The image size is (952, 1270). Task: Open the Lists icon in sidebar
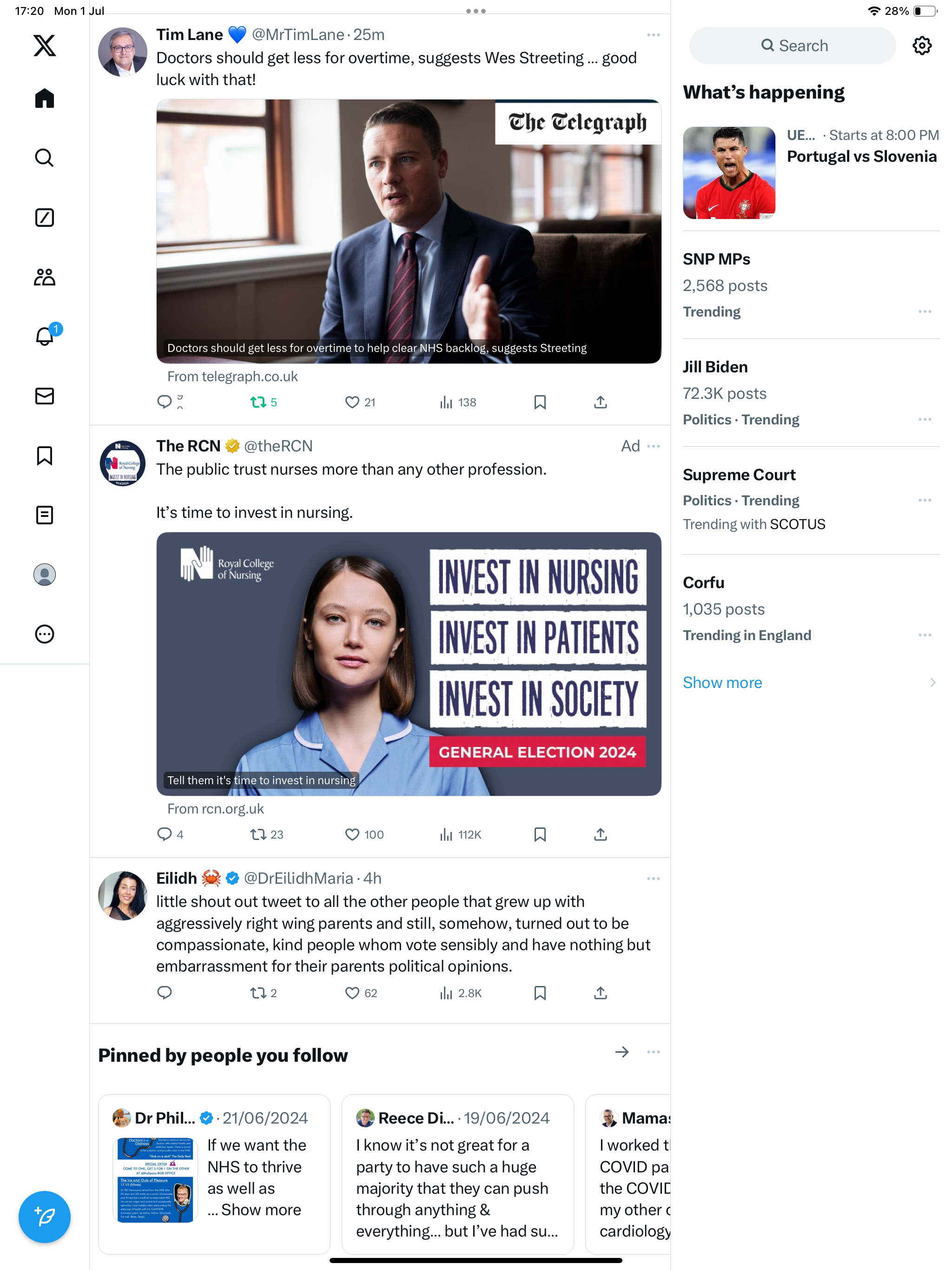[x=44, y=515]
